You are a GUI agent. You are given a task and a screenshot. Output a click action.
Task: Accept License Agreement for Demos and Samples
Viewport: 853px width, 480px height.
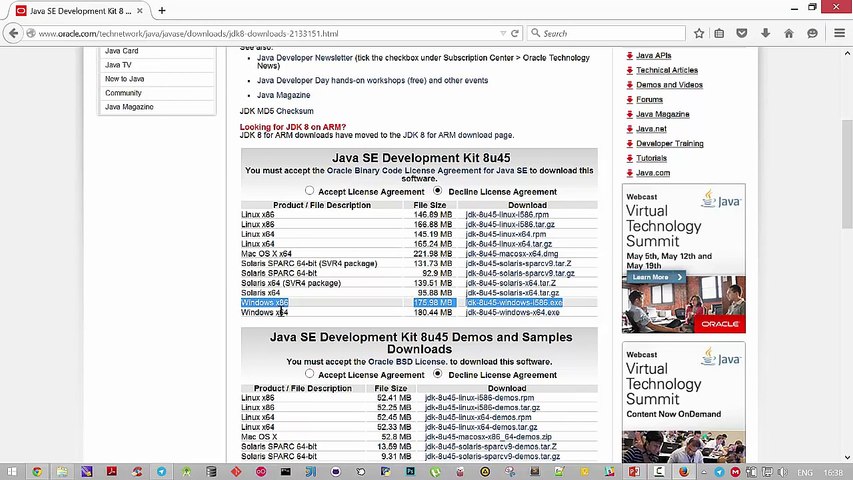coord(310,373)
